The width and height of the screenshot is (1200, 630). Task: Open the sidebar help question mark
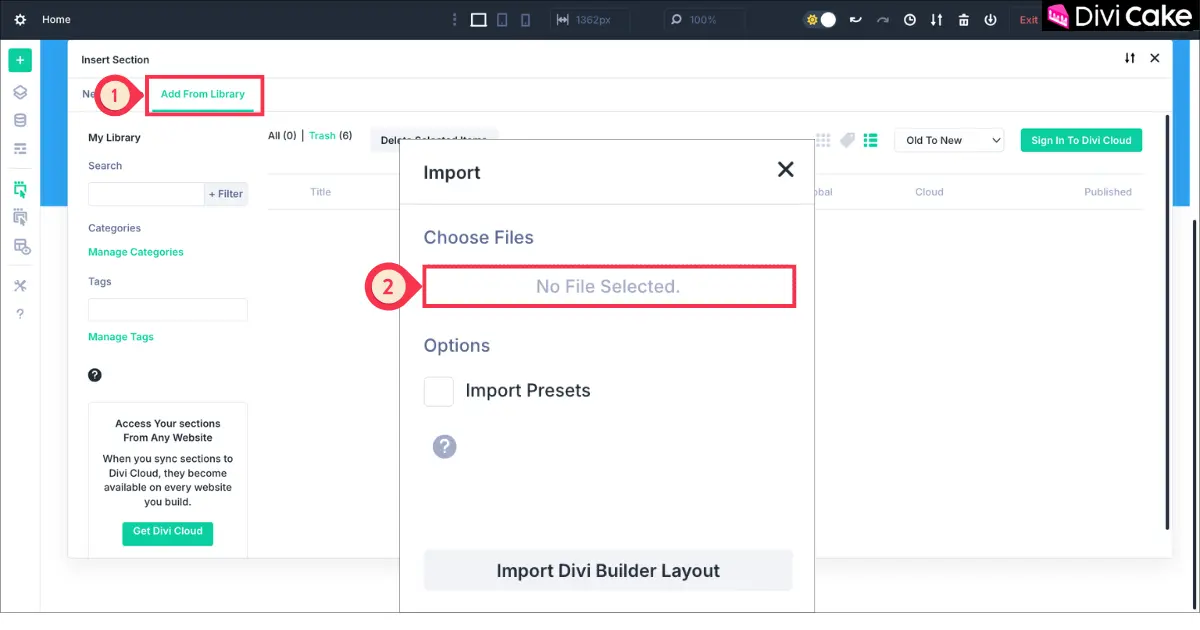coord(20,314)
